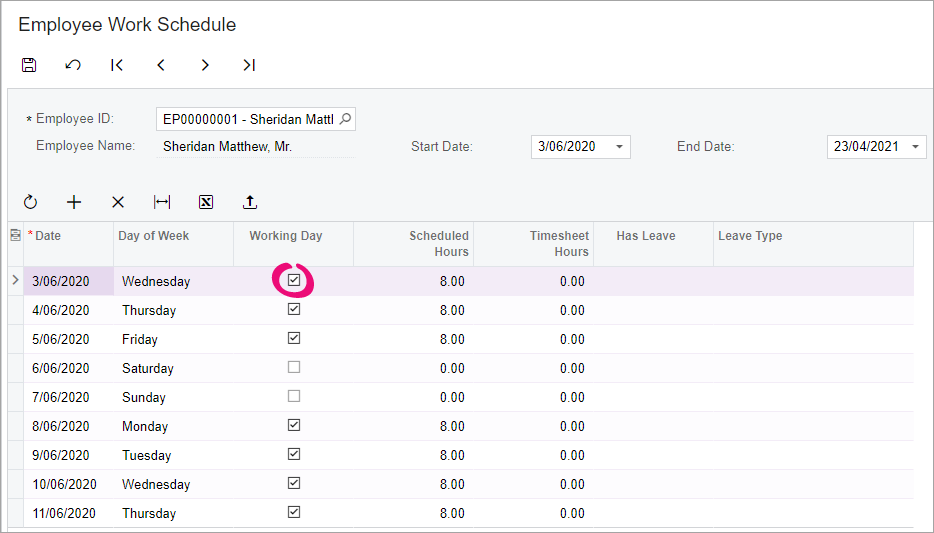Viewport: 934px width, 533px height.
Task: Click the Tuesday day-of-week cell
Action: click(173, 456)
